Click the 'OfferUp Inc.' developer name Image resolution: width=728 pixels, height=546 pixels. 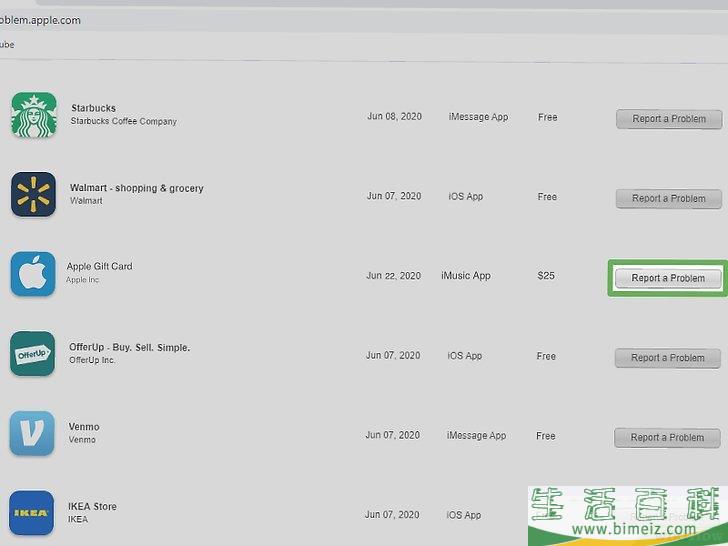coord(92,360)
